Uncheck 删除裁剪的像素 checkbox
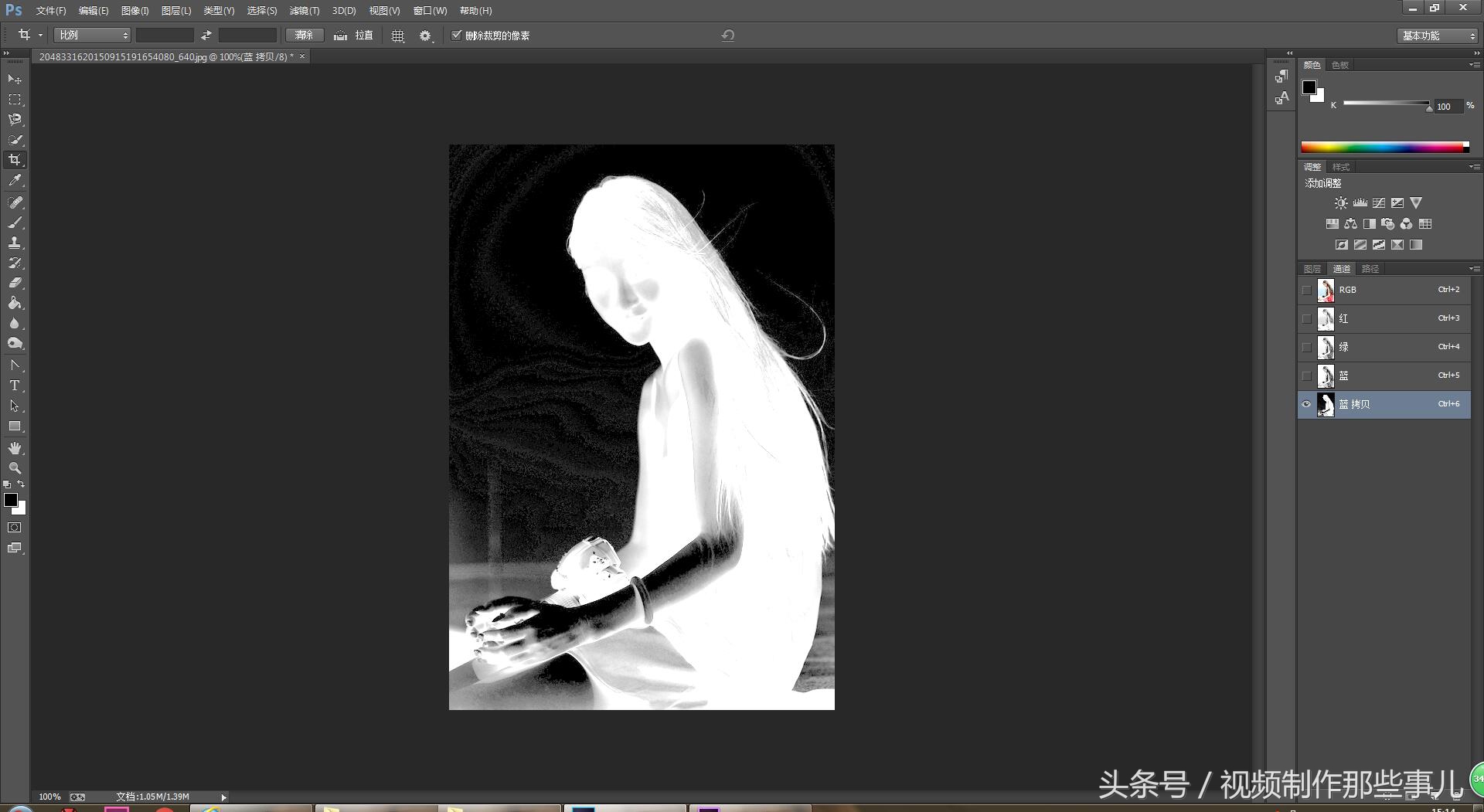This screenshot has height=812, width=1484. point(457,36)
